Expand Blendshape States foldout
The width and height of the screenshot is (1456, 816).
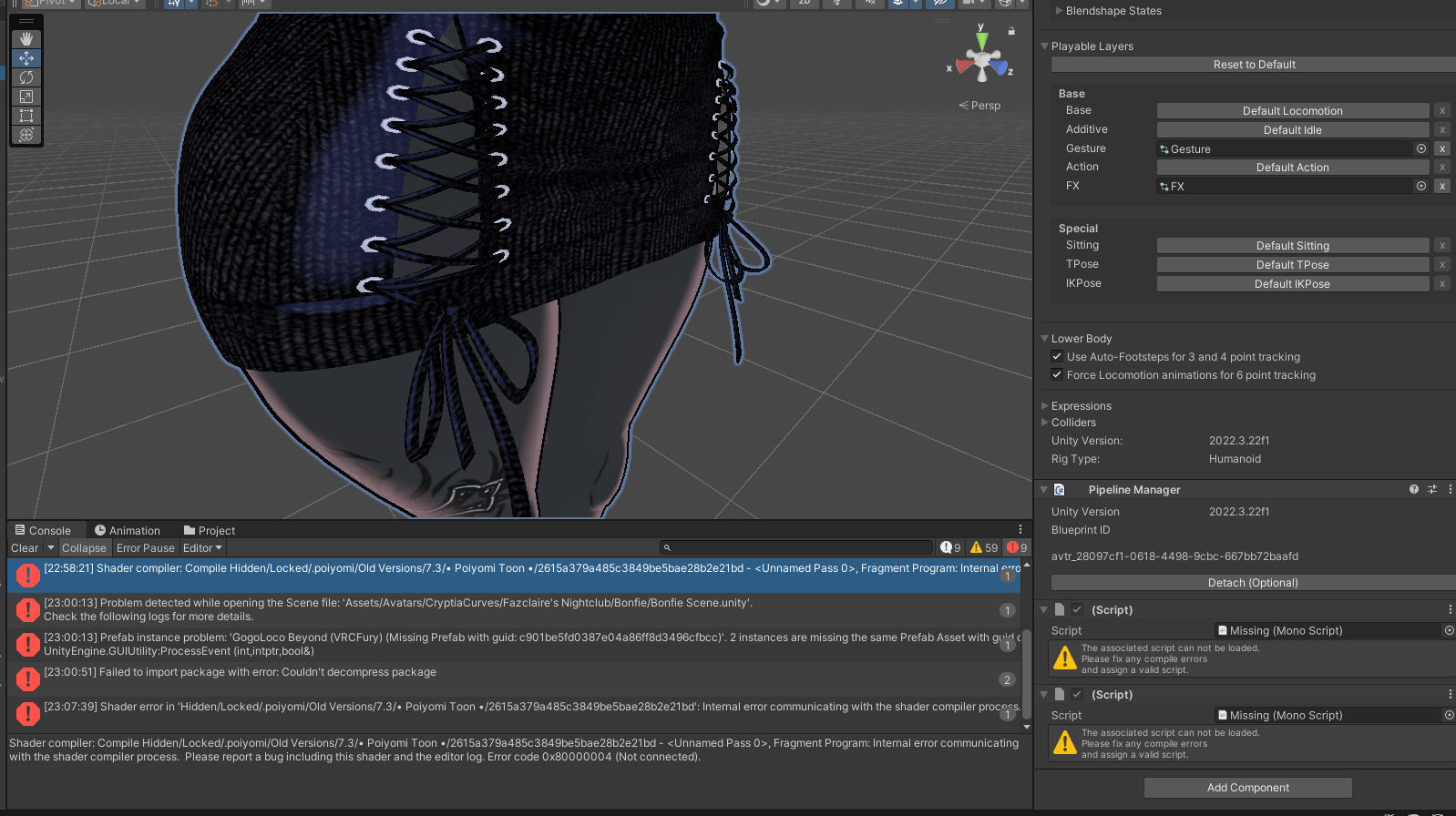(x=1060, y=11)
